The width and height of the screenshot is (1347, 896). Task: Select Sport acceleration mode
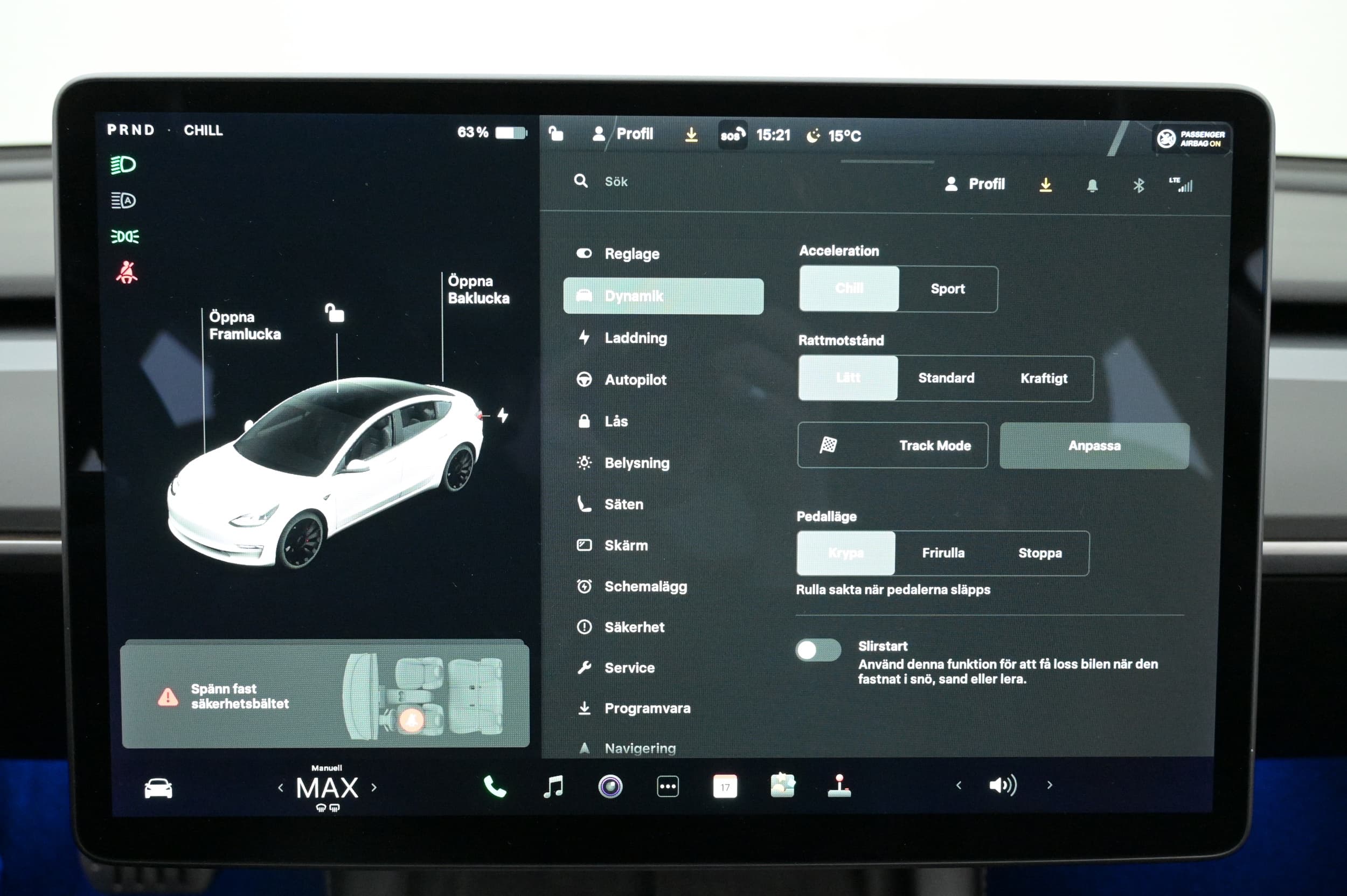click(948, 289)
